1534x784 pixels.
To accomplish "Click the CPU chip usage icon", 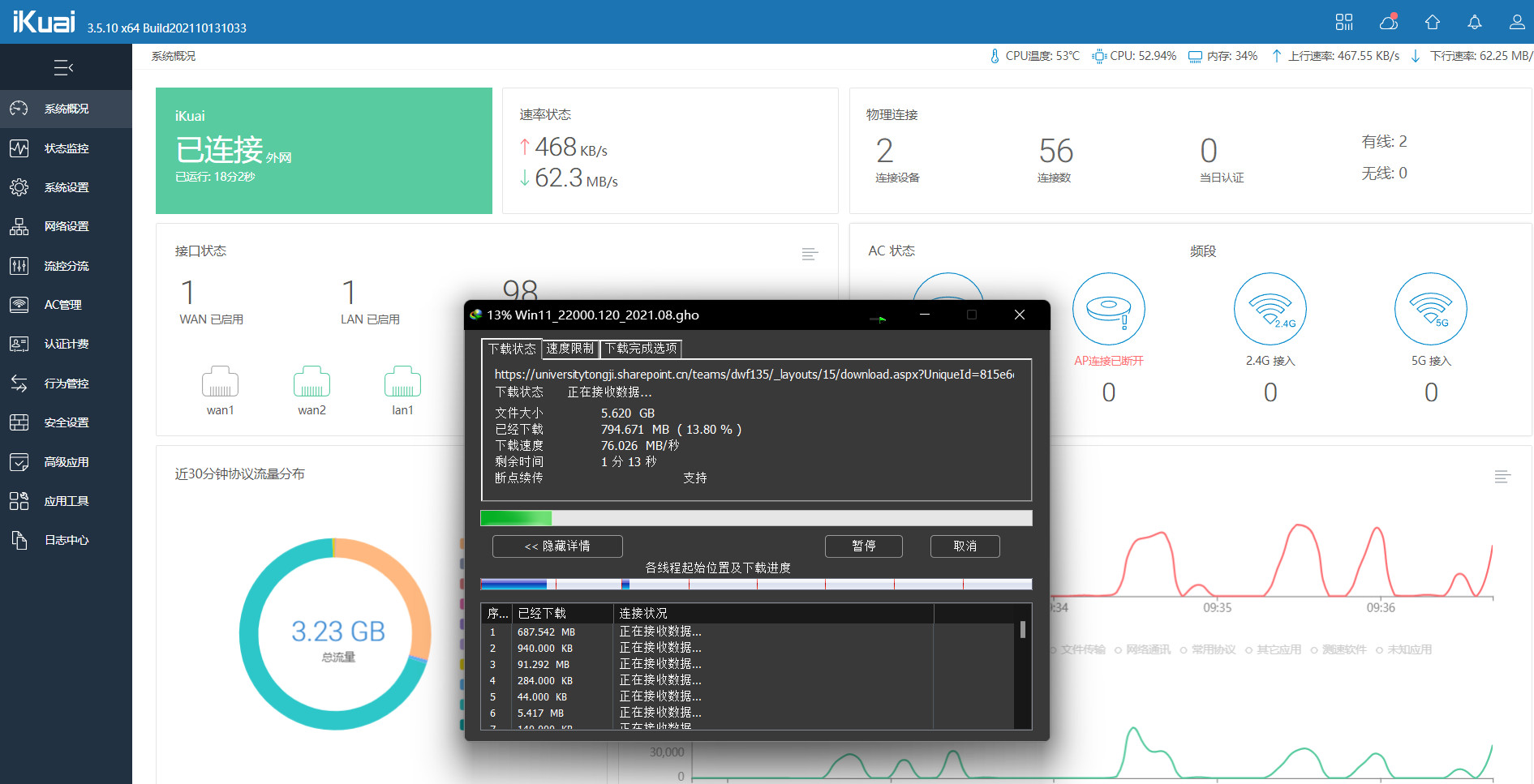I will pos(1099,56).
